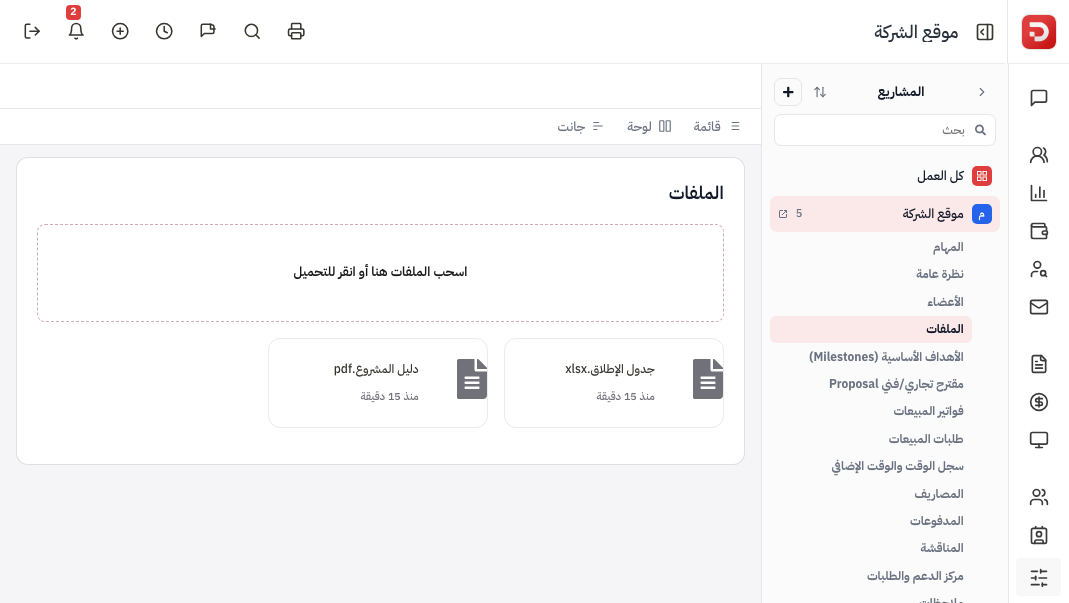Open طلبات المبيعات section
Viewport: 1069px width, 603px height.
tap(926, 439)
